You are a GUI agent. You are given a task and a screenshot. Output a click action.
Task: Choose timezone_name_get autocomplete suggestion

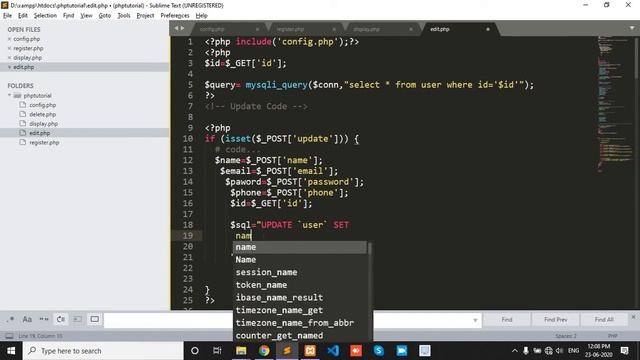coord(300,310)
